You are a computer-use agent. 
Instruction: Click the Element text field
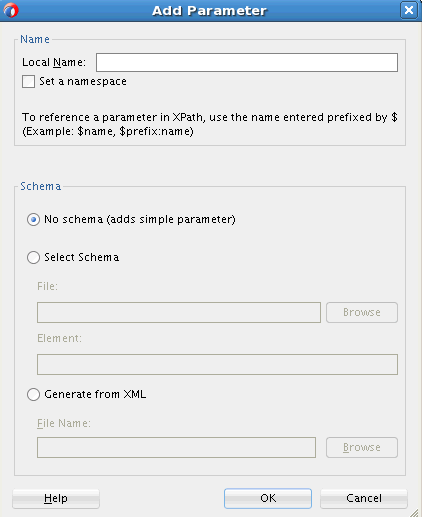[x=217, y=364]
